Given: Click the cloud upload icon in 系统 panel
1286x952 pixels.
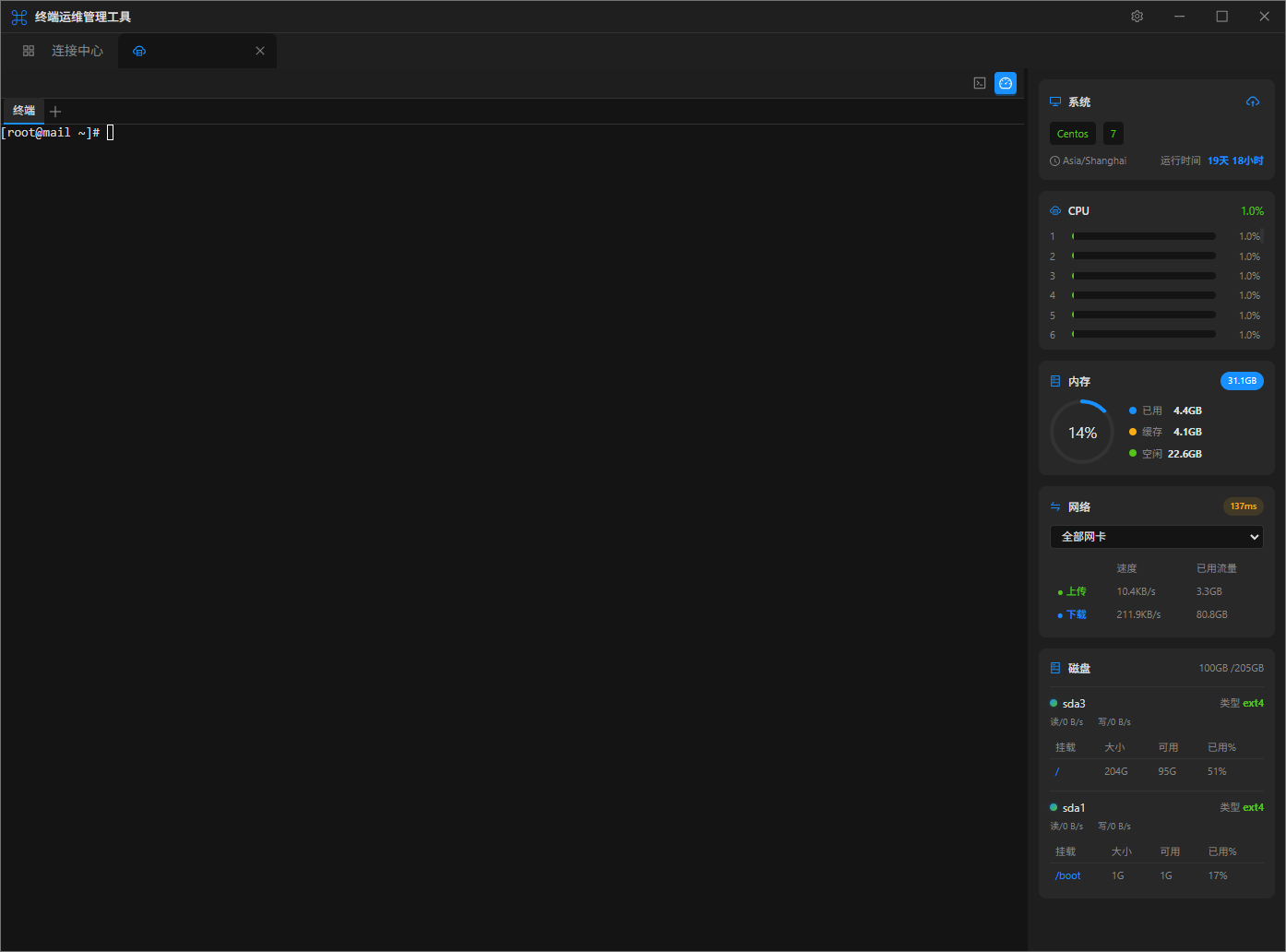Looking at the screenshot, I should point(1252,101).
